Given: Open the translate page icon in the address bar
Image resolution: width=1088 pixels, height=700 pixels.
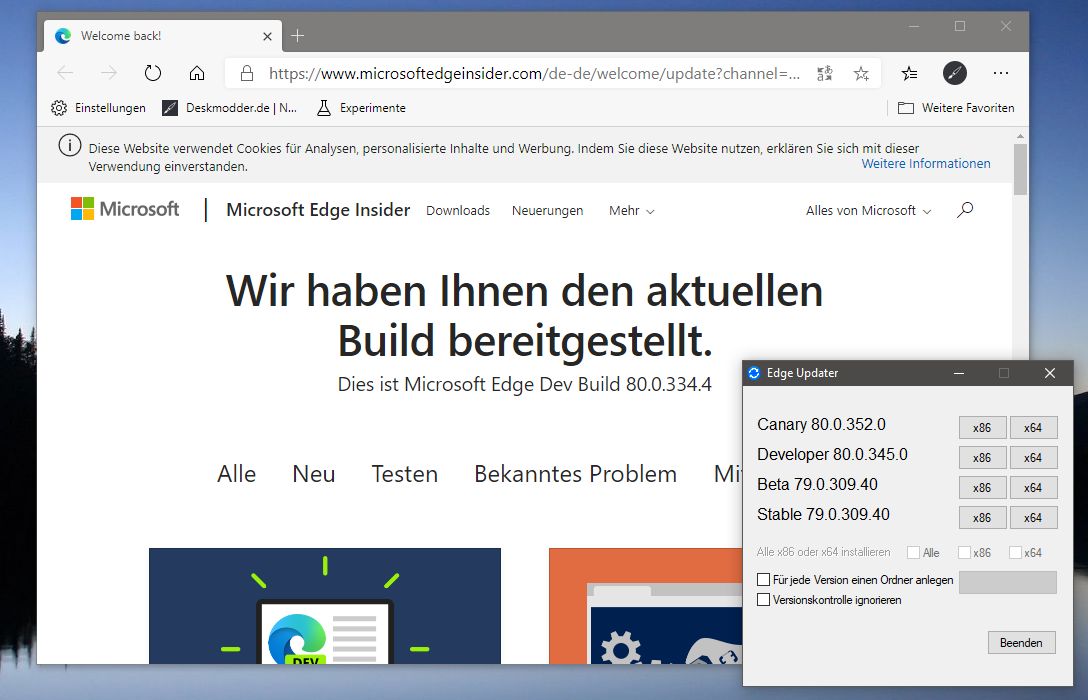Looking at the screenshot, I should 824,74.
